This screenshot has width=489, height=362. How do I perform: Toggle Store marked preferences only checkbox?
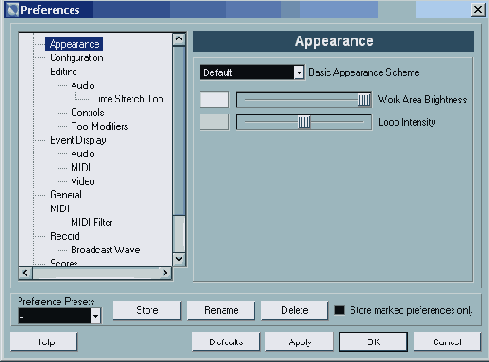coord(339,310)
